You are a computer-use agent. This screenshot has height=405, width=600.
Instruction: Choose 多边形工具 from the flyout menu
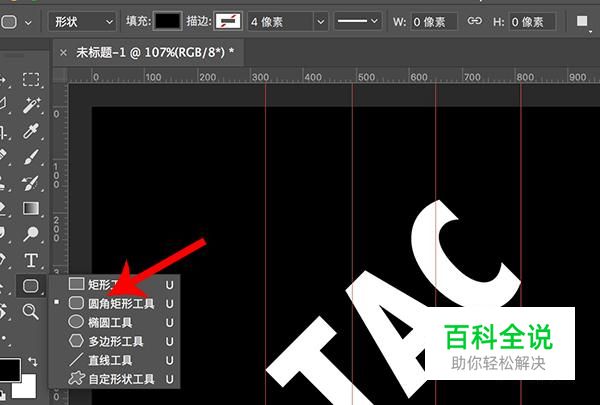coord(115,341)
